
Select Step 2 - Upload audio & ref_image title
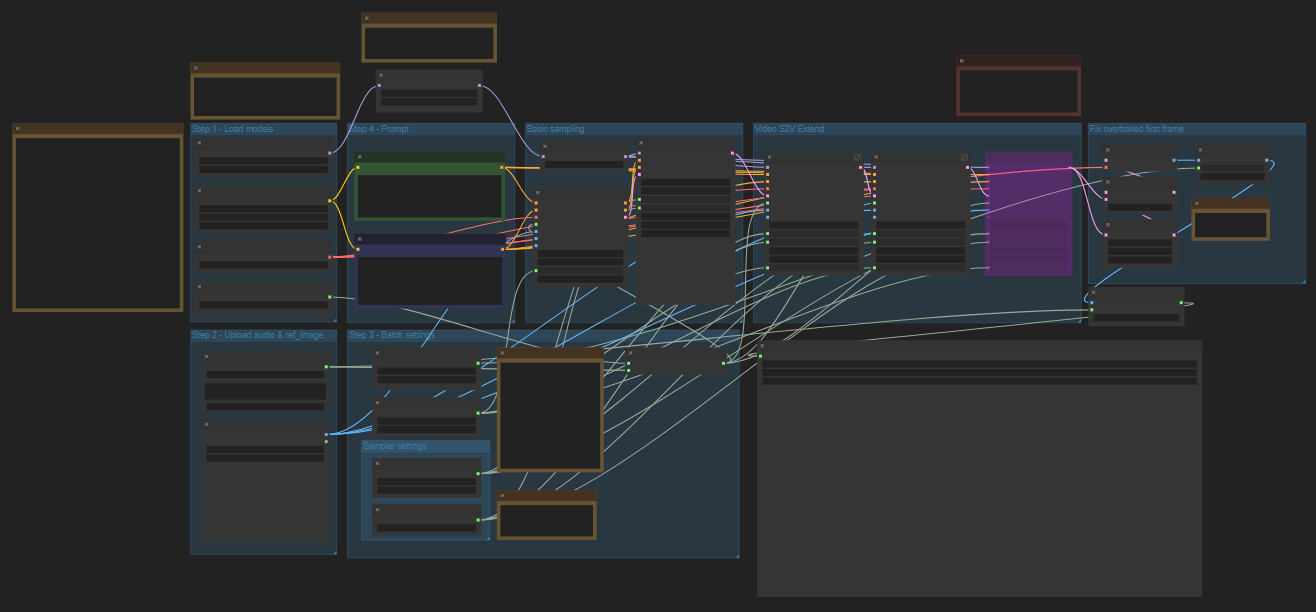[x=258, y=335]
